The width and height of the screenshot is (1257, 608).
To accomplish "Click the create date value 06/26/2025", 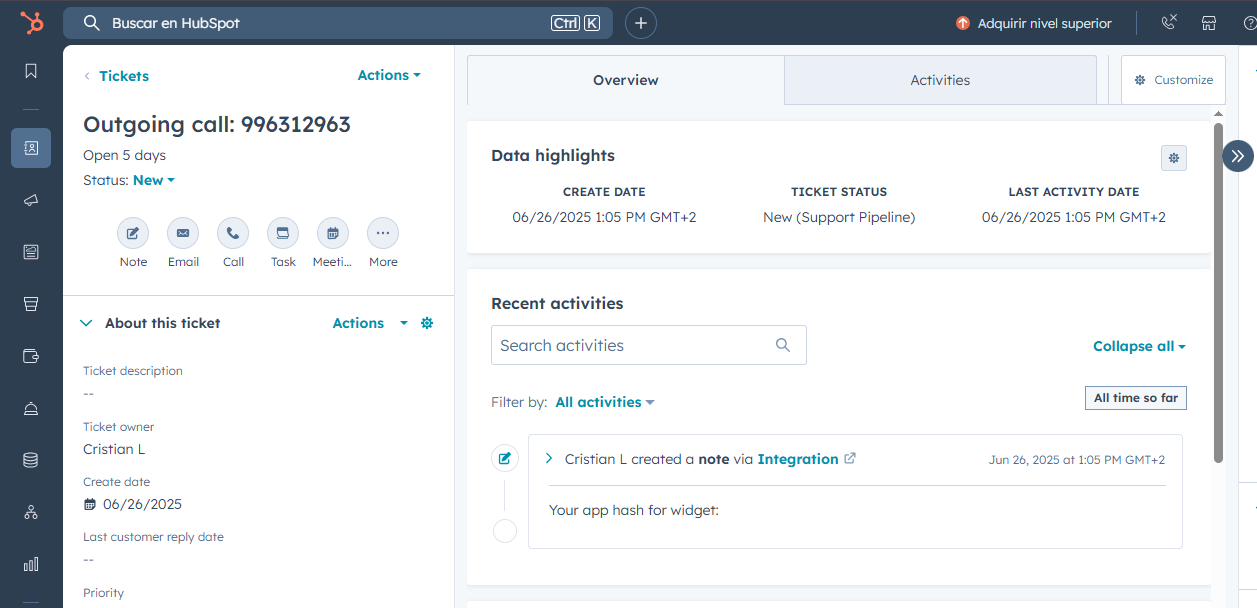I will [x=142, y=504].
